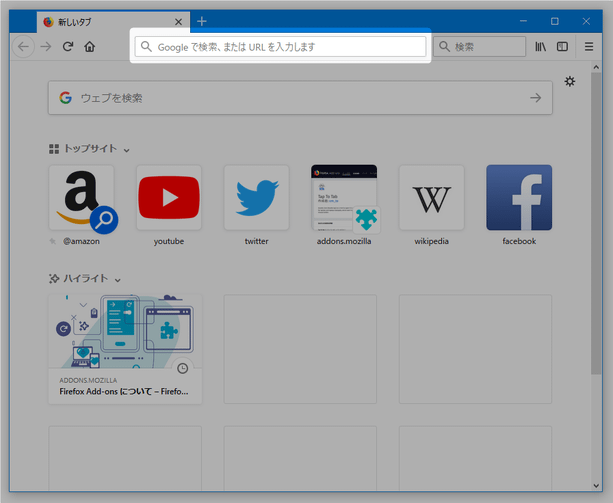Click the ウェブを検索 search field
The width and height of the screenshot is (613, 503).
point(300,98)
